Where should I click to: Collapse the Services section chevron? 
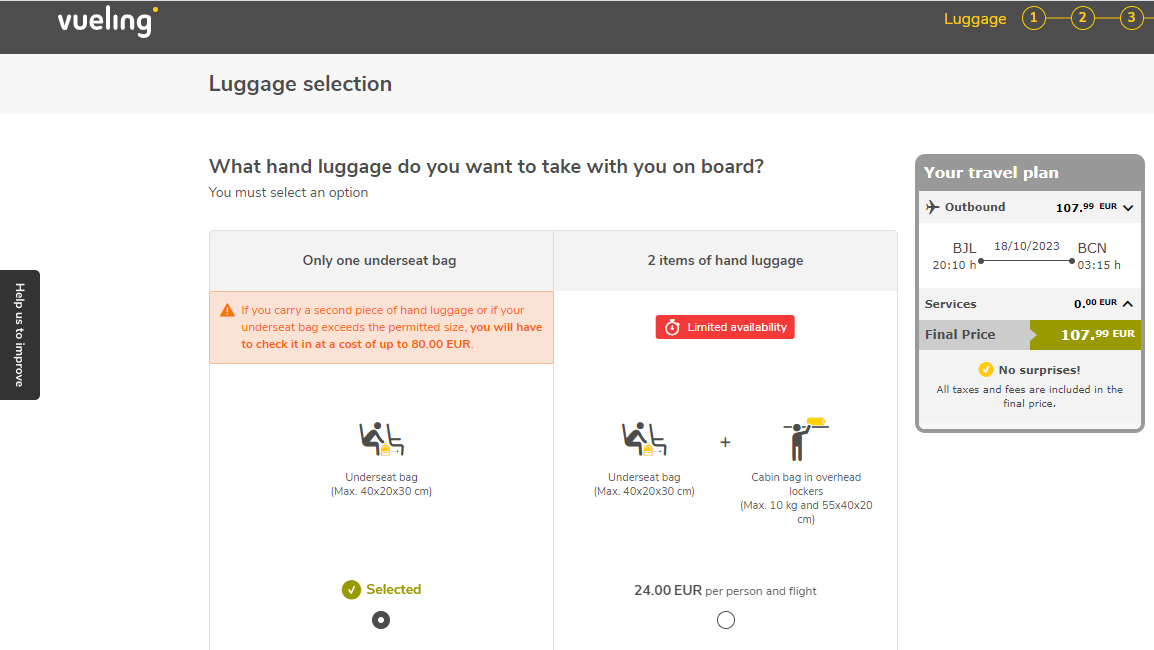[1128, 303]
